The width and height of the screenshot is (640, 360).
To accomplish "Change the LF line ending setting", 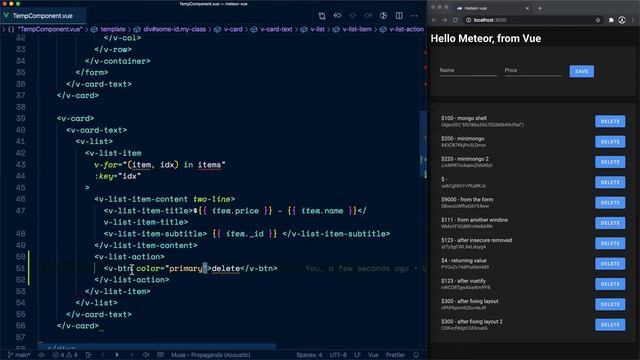I will coord(357,355).
